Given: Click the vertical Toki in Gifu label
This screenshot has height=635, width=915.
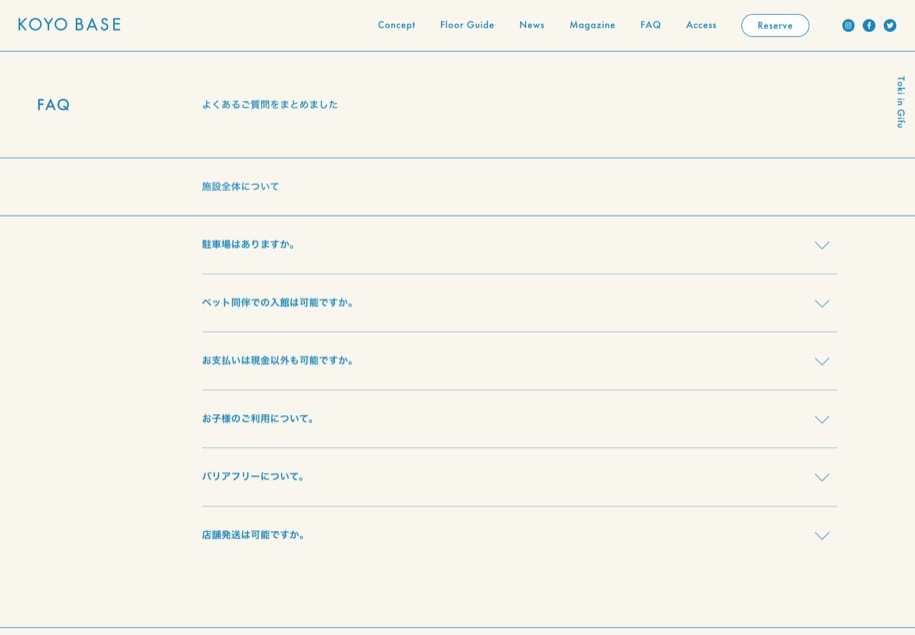Looking at the screenshot, I should coord(900,102).
